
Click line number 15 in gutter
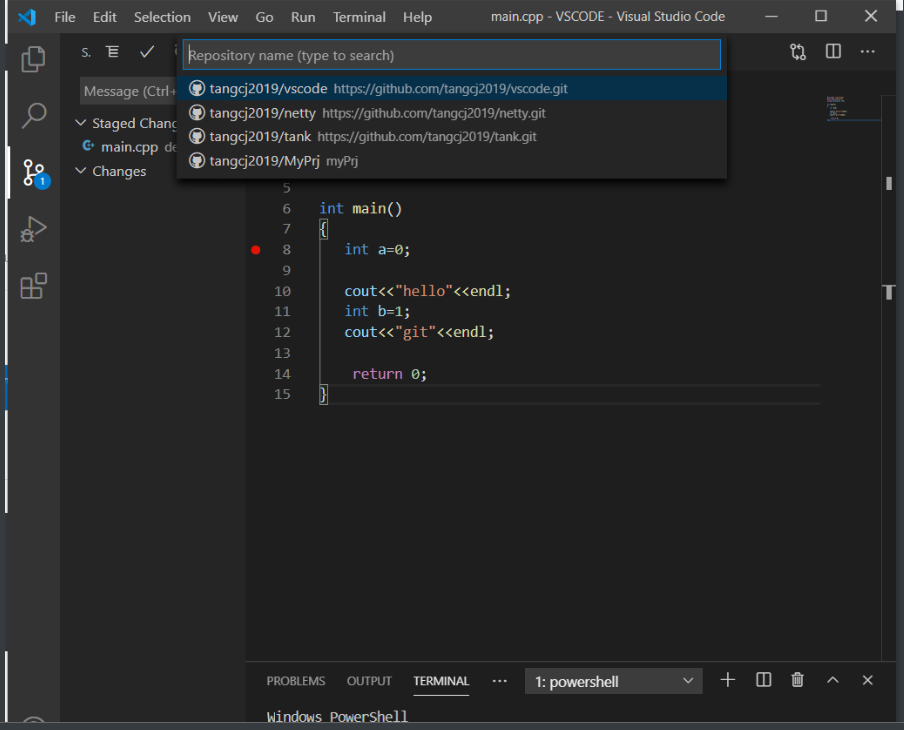[282, 394]
